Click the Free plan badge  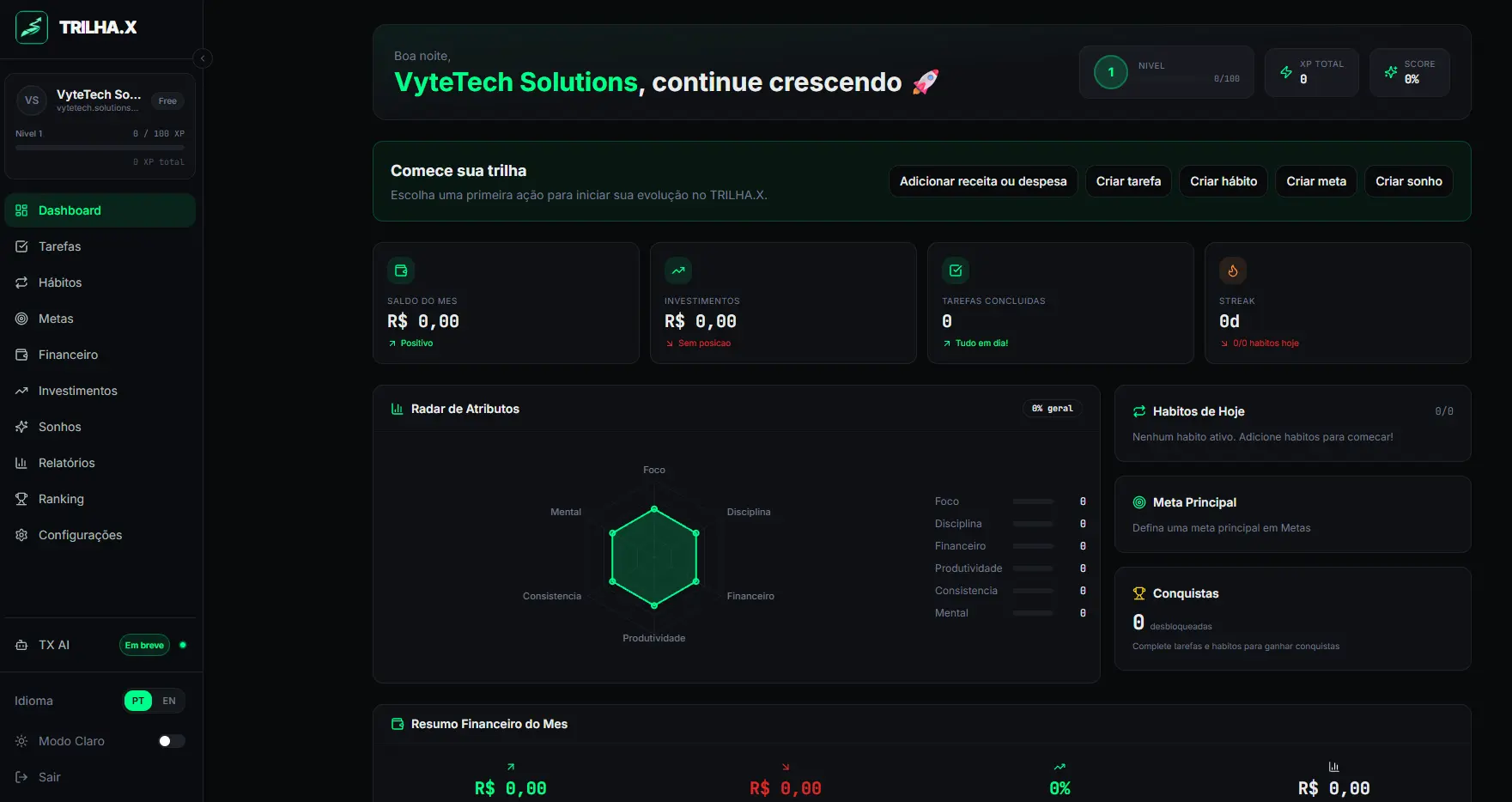tap(167, 101)
